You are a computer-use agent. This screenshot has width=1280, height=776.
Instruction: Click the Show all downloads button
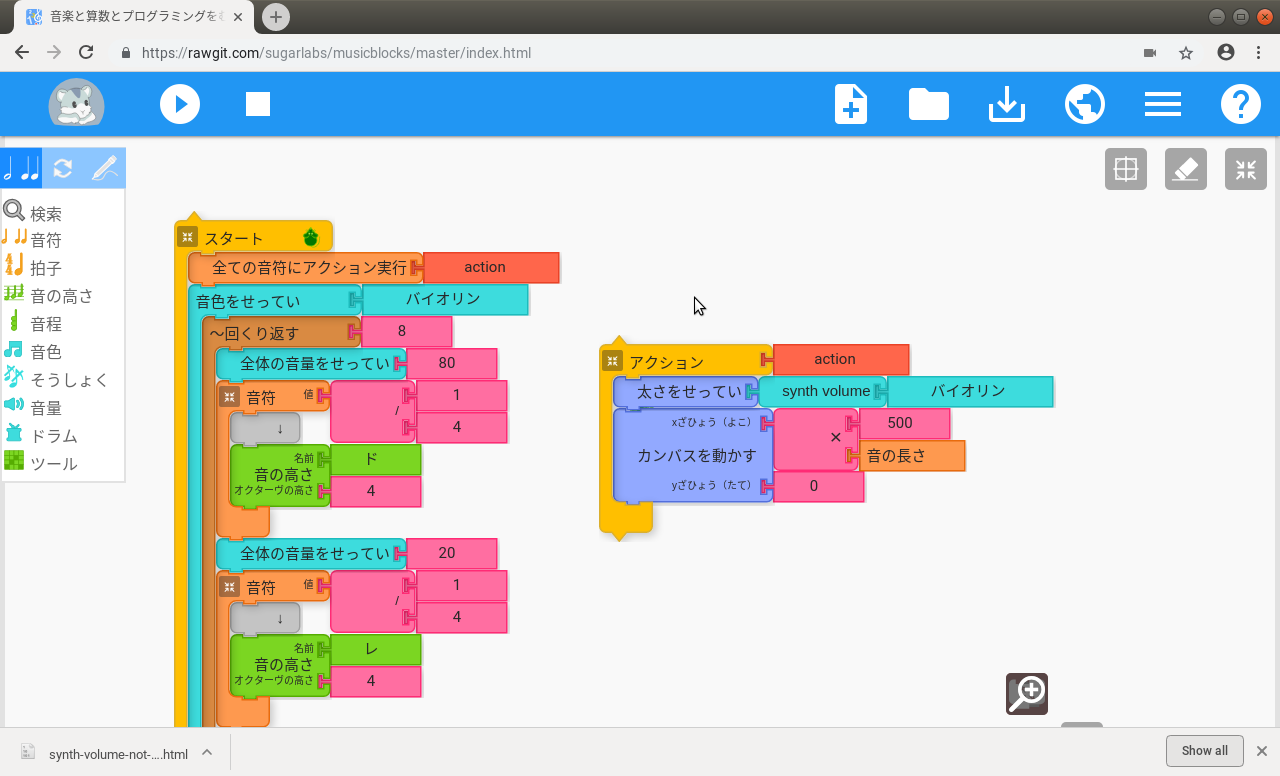point(1204,751)
